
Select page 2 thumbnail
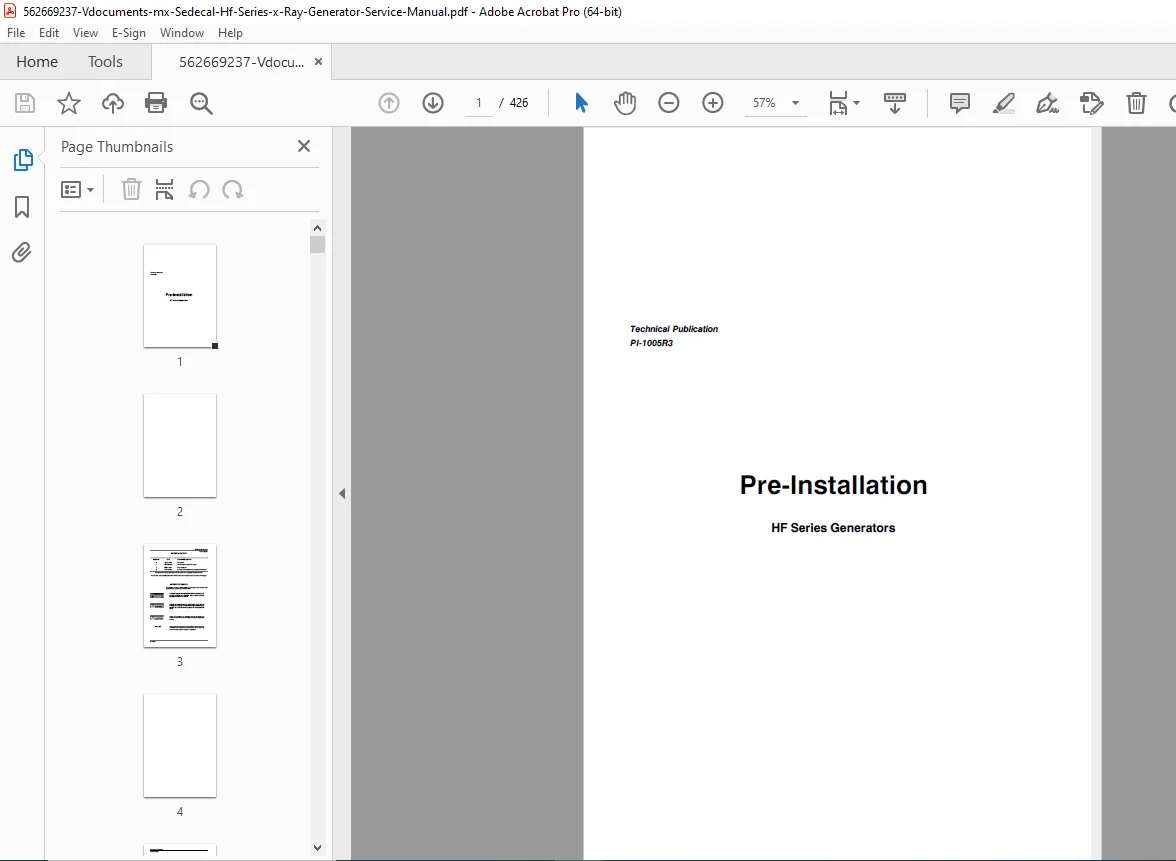click(x=180, y=446)
